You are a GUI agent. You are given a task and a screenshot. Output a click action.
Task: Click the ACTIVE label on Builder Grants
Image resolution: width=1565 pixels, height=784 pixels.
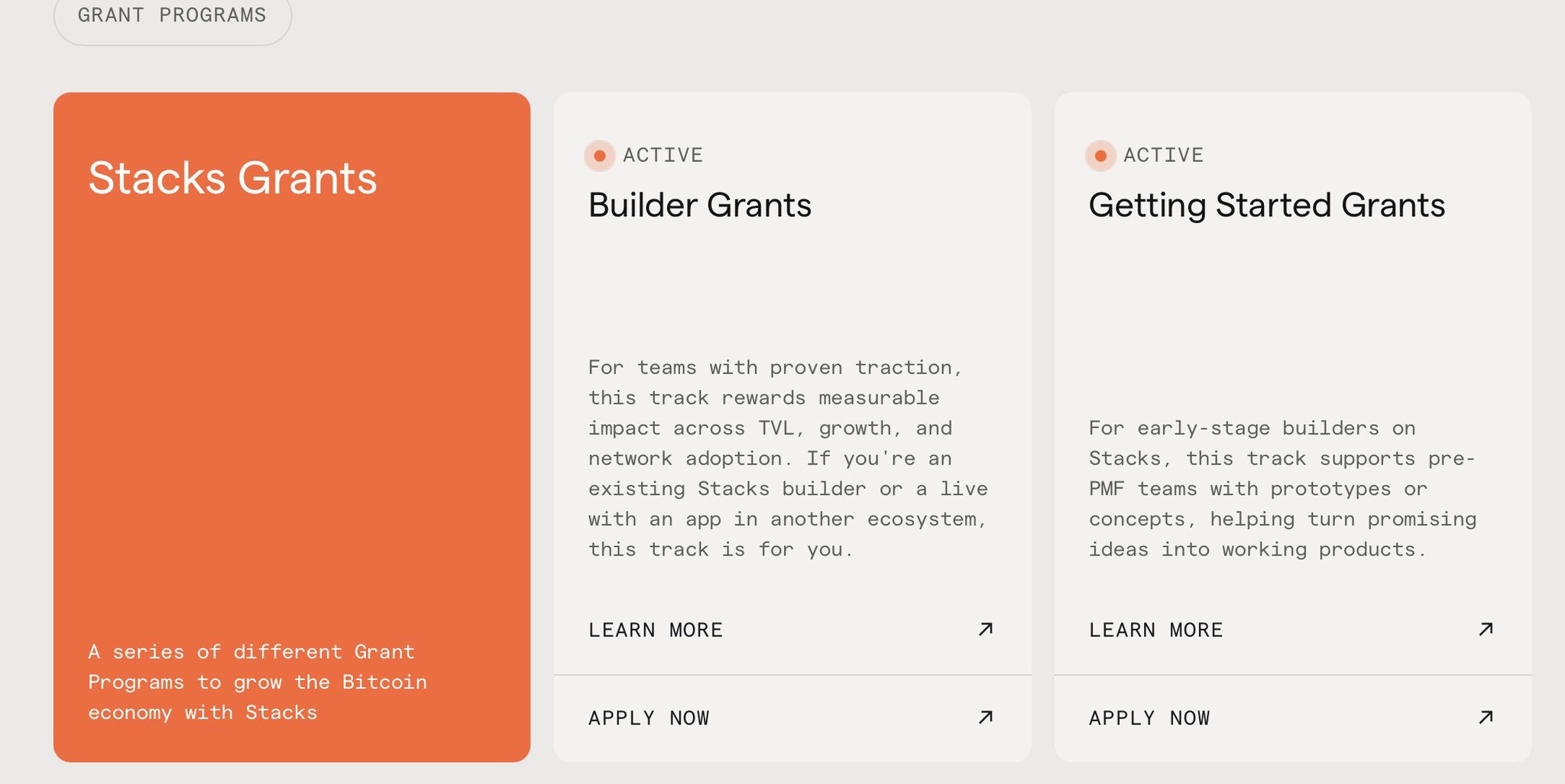663,155
